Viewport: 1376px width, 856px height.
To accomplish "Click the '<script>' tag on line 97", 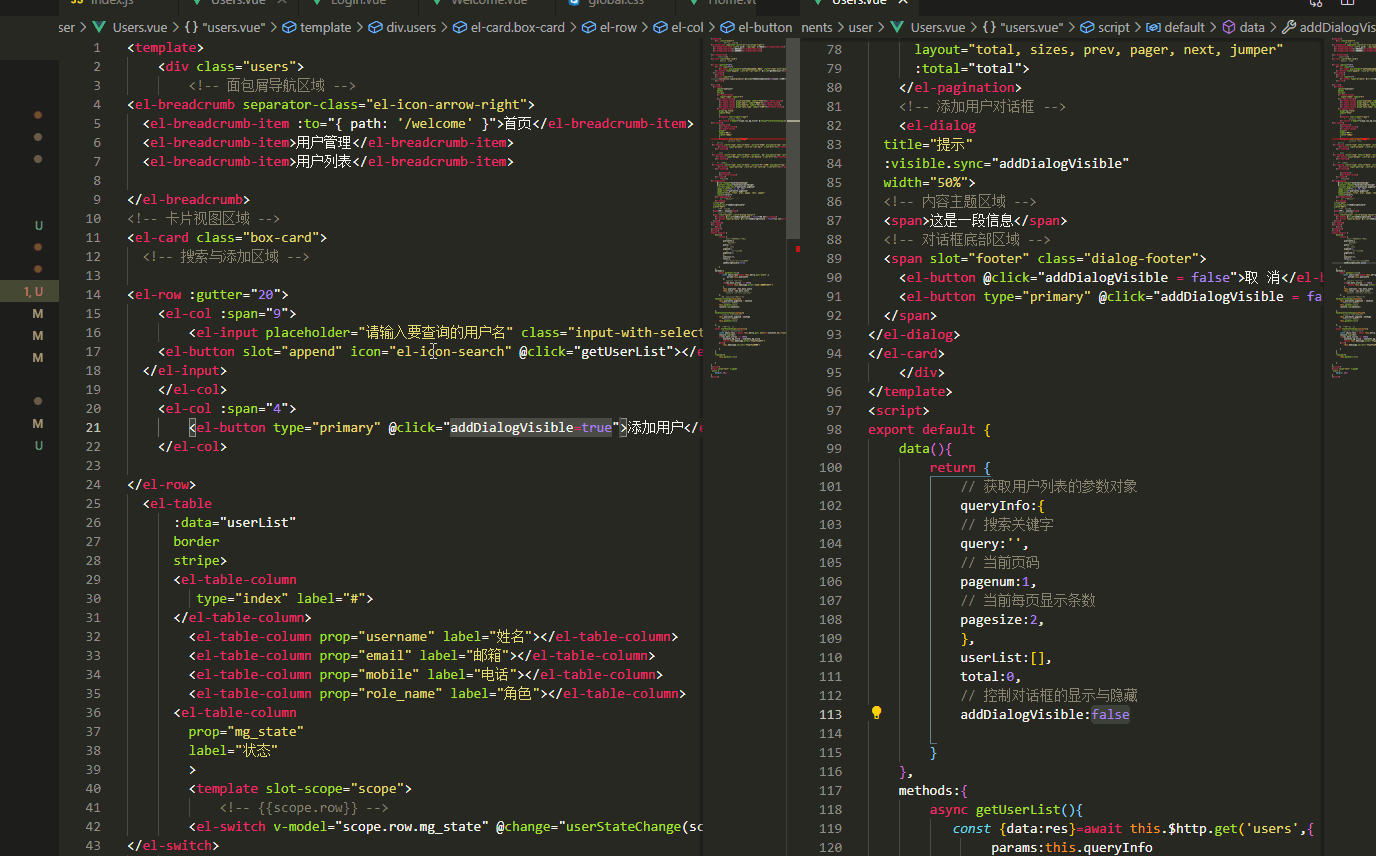I will point(898,410).
